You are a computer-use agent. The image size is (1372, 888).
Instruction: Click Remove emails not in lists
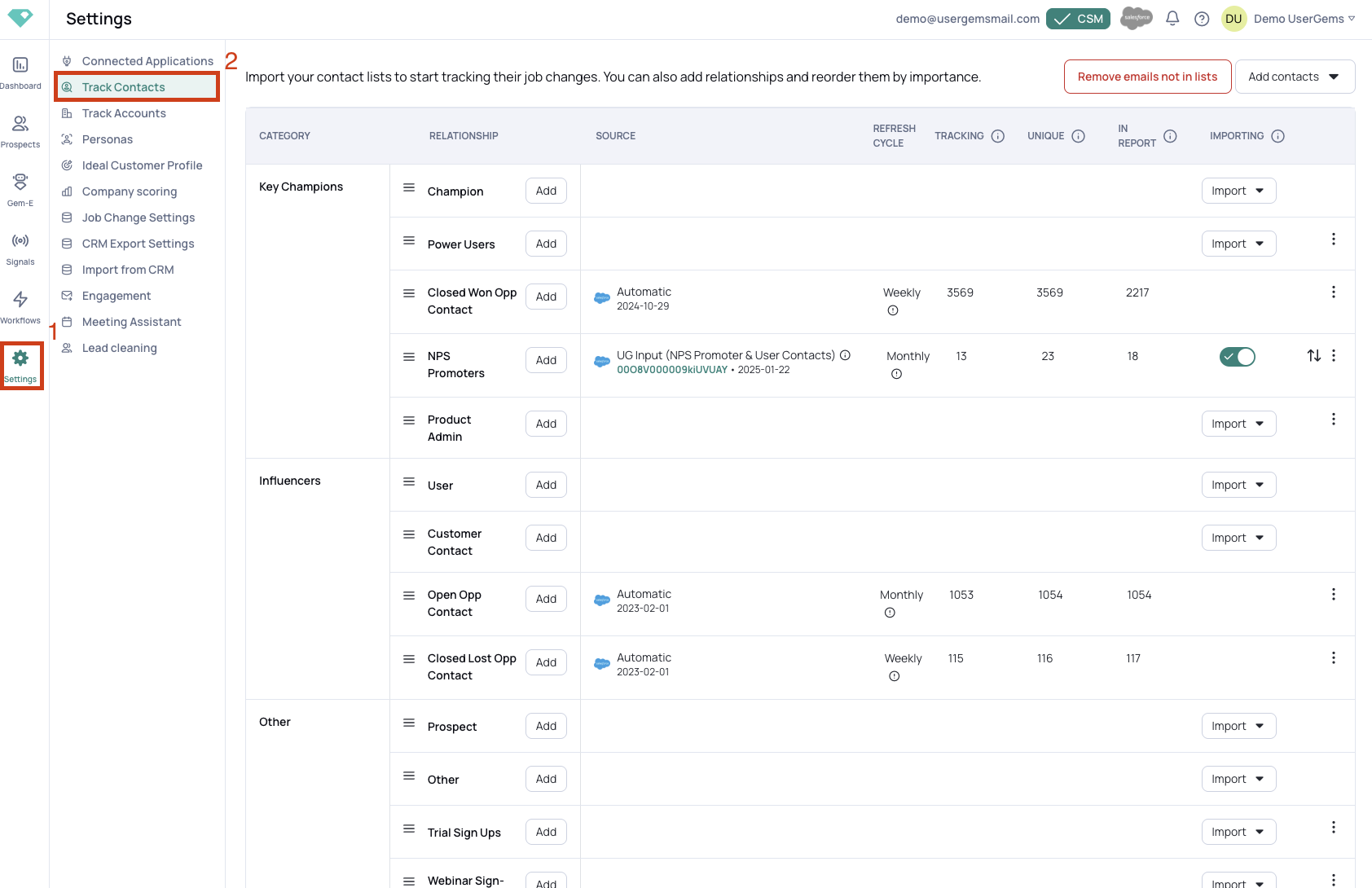[1147, 77]
